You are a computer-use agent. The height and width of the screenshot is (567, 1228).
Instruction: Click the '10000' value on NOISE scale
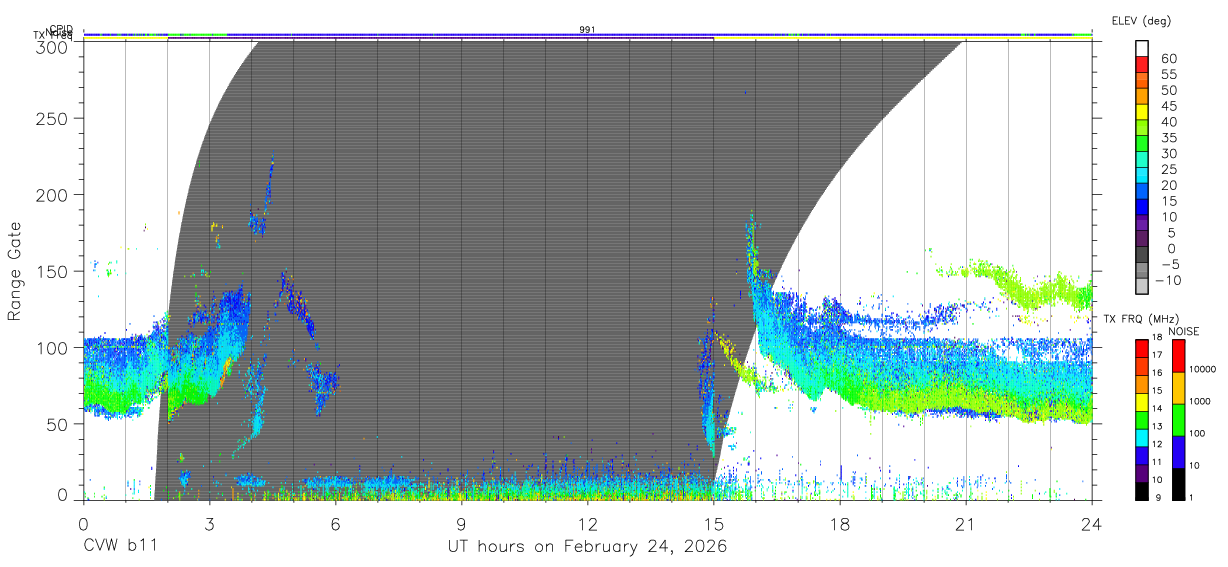1203,369
